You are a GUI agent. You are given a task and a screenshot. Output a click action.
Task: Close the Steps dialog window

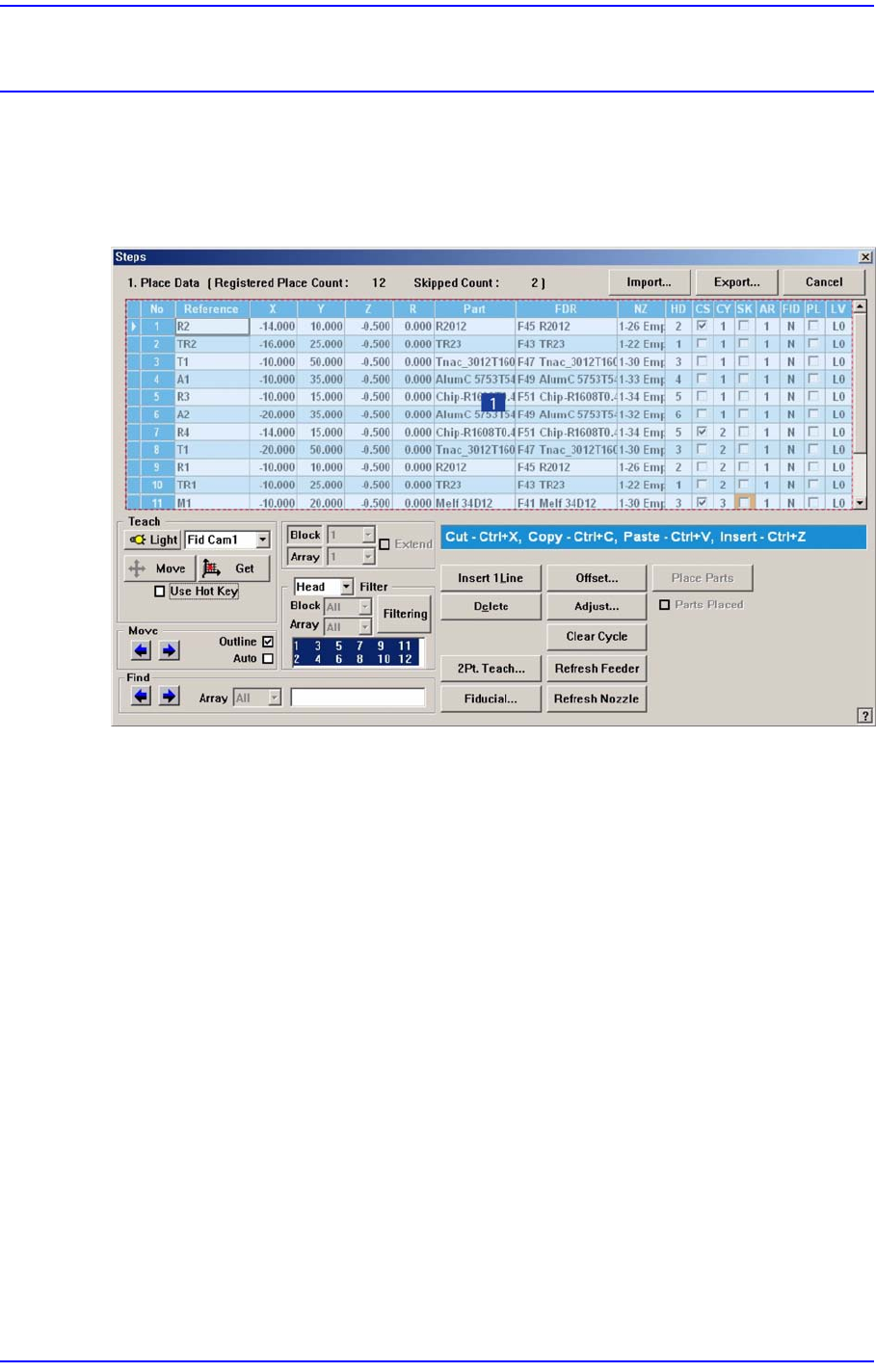point(864,257)
